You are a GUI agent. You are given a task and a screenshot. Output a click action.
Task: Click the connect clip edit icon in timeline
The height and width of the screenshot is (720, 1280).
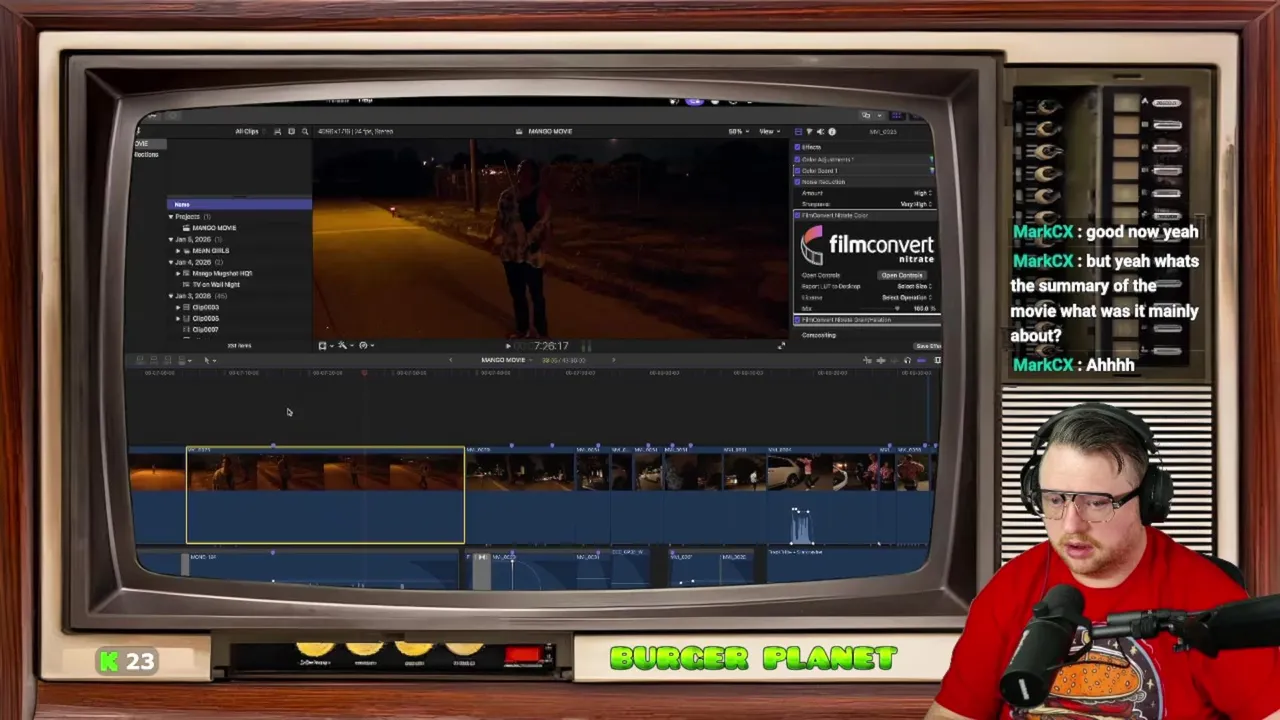[141, 360]
